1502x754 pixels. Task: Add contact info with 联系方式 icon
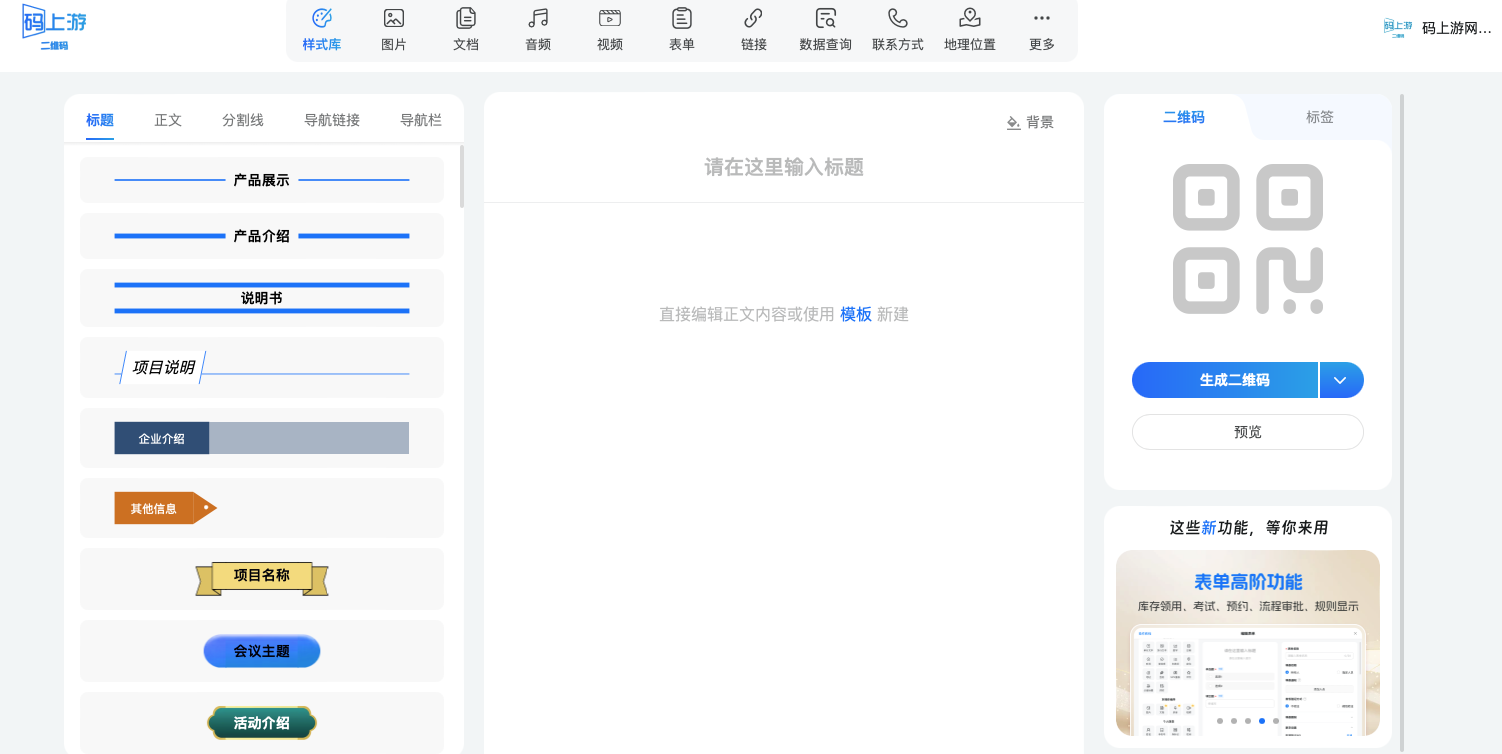[898, 30]
